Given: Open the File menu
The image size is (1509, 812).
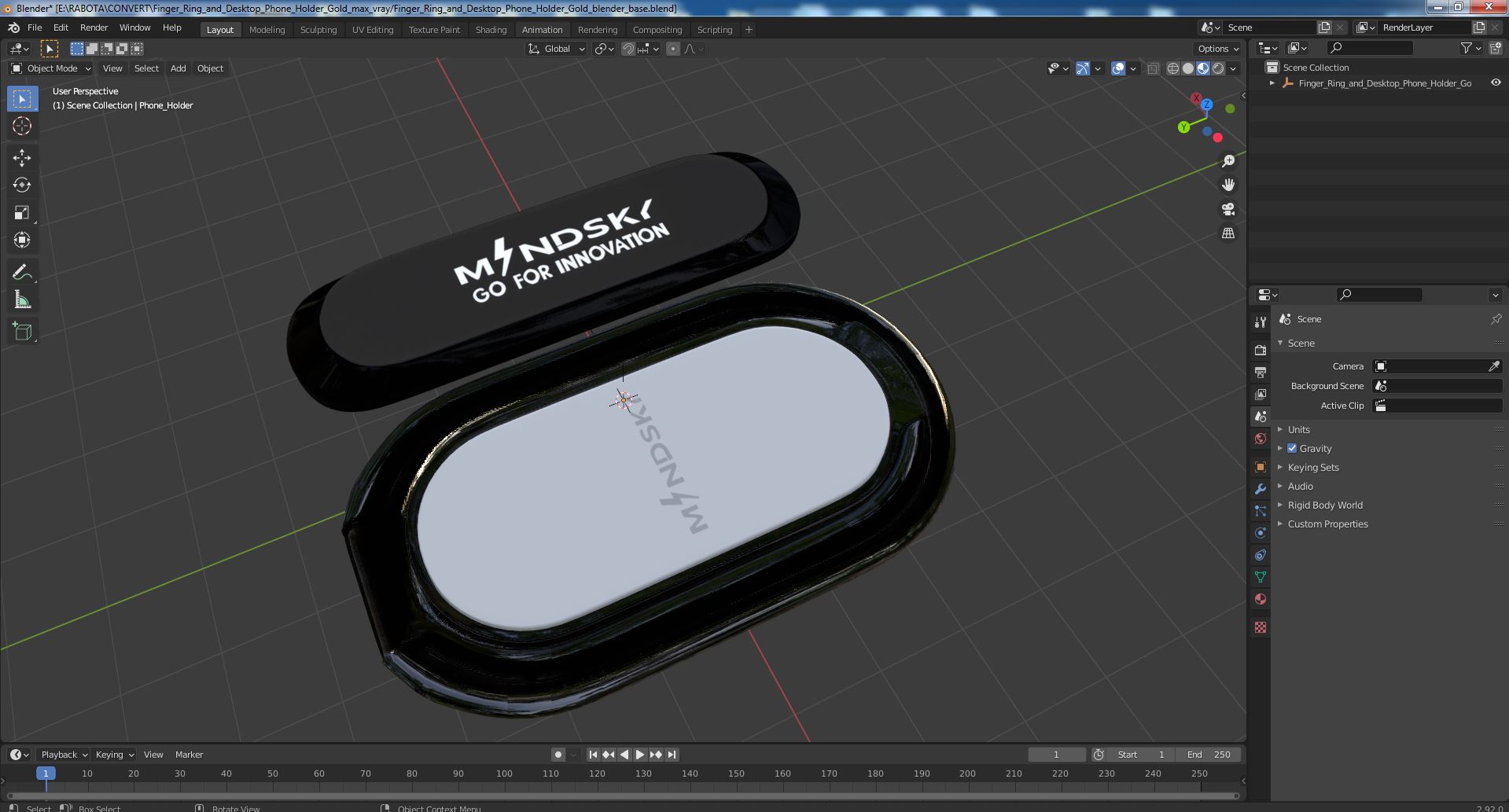Looking at the screenshot, I should tap(35, 28).
